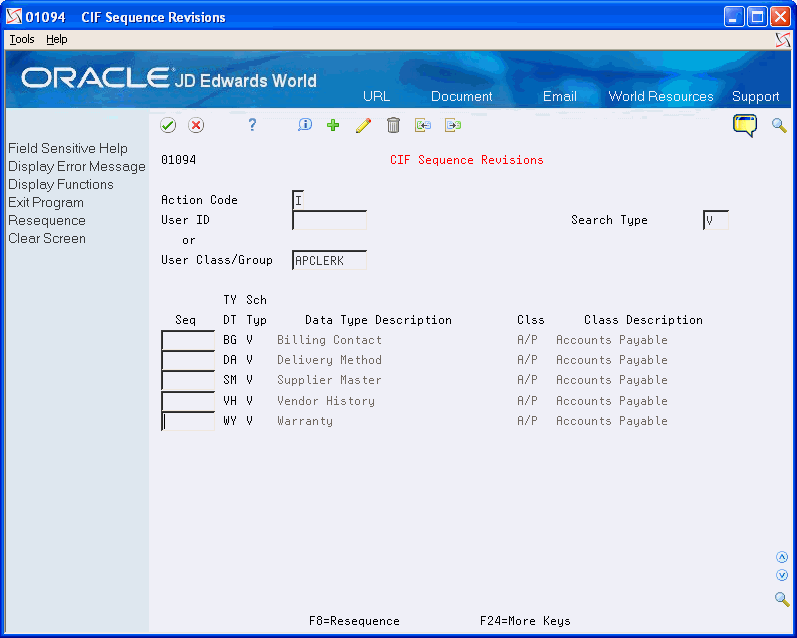This screenshot has height=638, width=797.
Task: Click F8=Resequence function key text
Action: coord(354,621)
